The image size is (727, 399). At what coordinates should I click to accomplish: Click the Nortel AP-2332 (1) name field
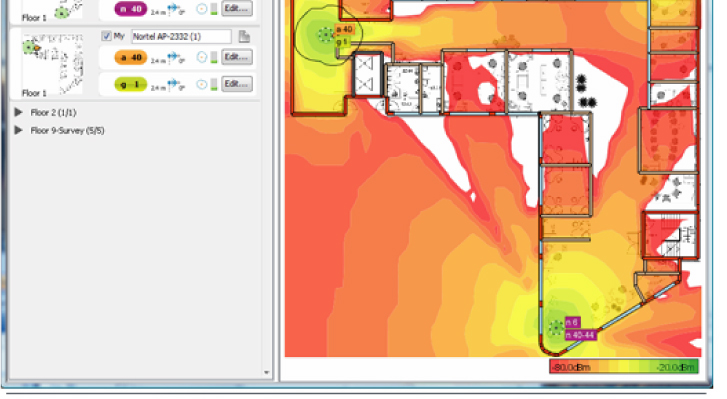click(181, 37)
